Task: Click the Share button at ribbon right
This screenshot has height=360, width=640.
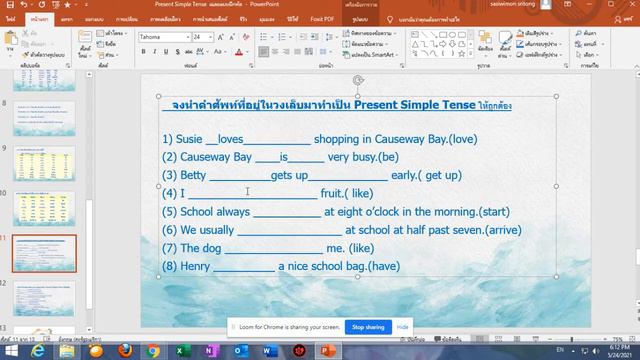Action: coord(624,19)
